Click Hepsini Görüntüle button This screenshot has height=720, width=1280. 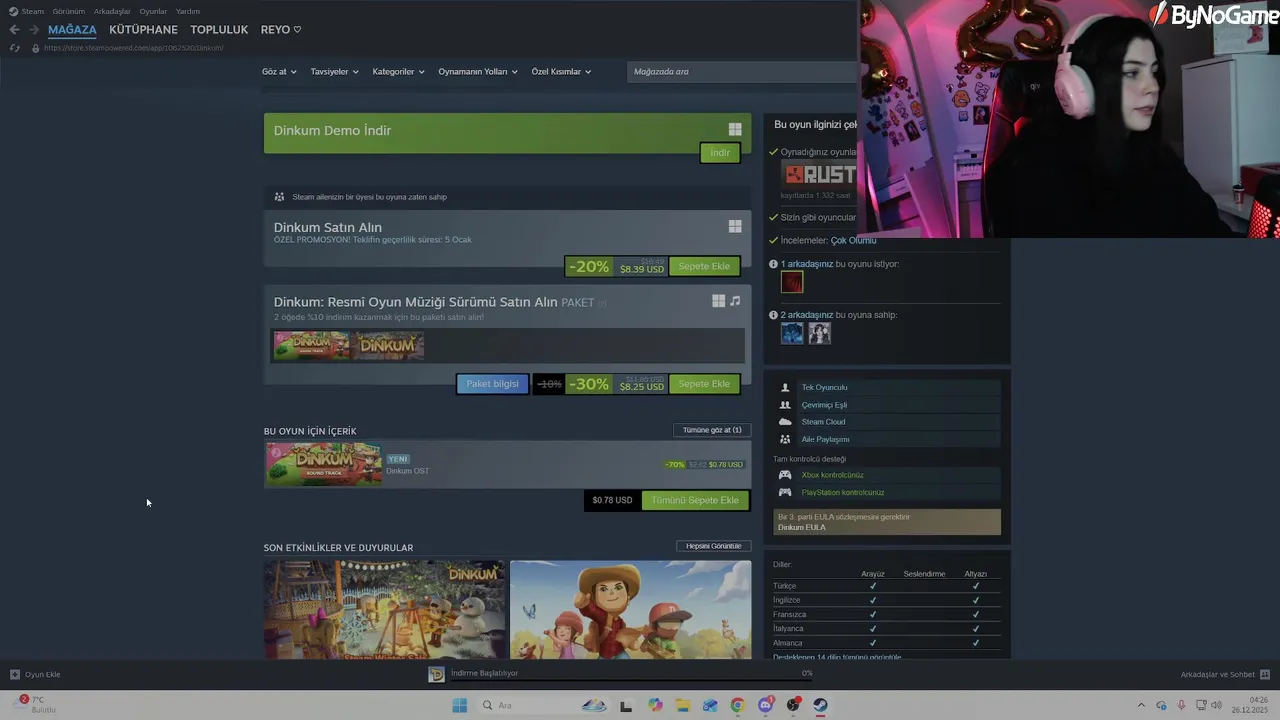click(x=713, y=546)
